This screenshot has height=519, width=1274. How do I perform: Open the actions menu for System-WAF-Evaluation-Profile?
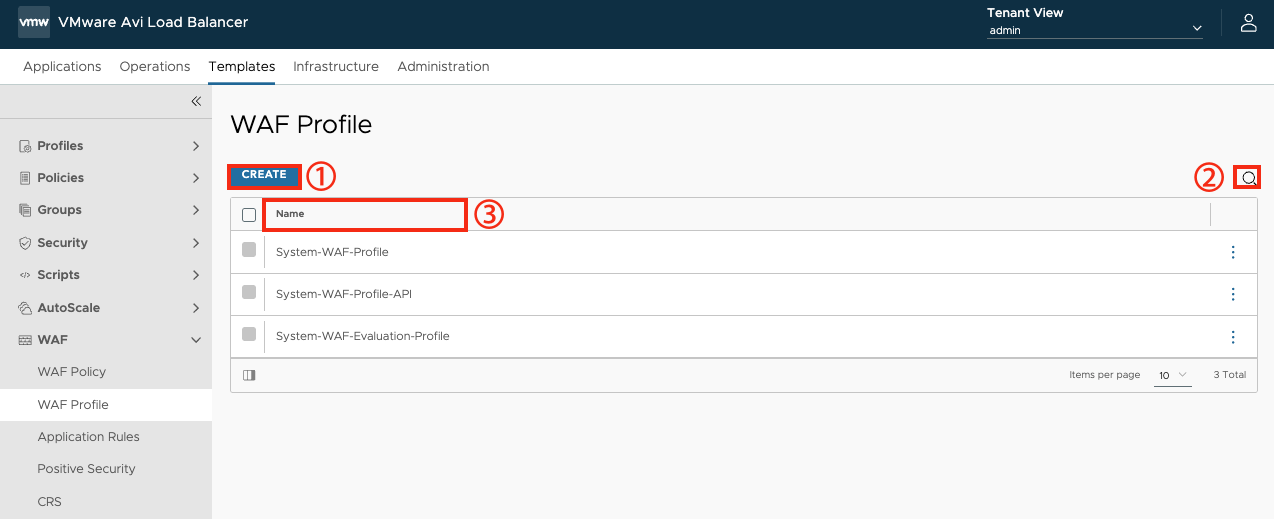coord(1233,337)
